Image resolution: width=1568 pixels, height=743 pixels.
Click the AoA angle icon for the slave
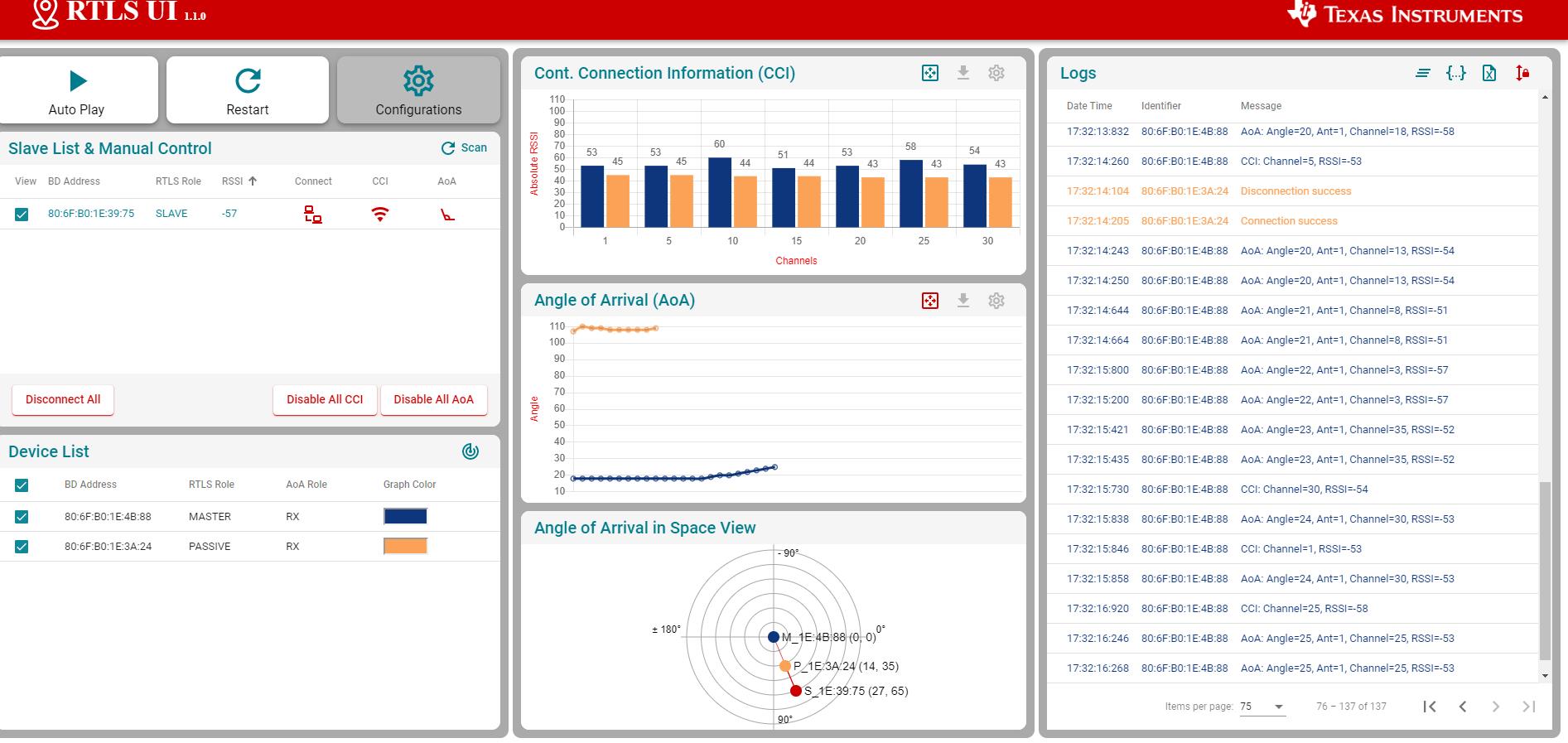(447, 215)
